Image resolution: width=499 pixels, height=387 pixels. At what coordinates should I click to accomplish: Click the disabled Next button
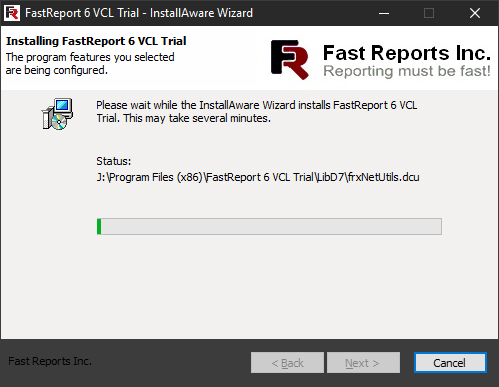[x=363, y=362]
